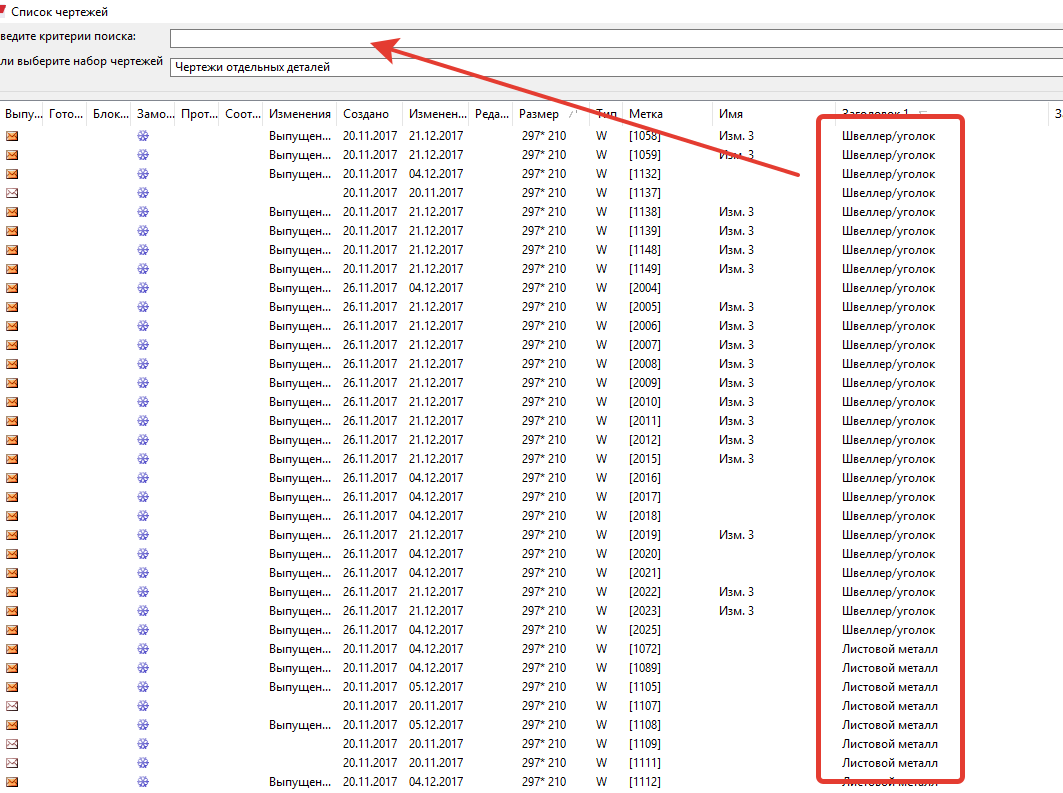The height and width of the screenshot is (793, 1063).
Task: Open the 'Чертежи отдельных деталей' drawing set dropdown
Action: pyautogui.click(x=615, y=67)
